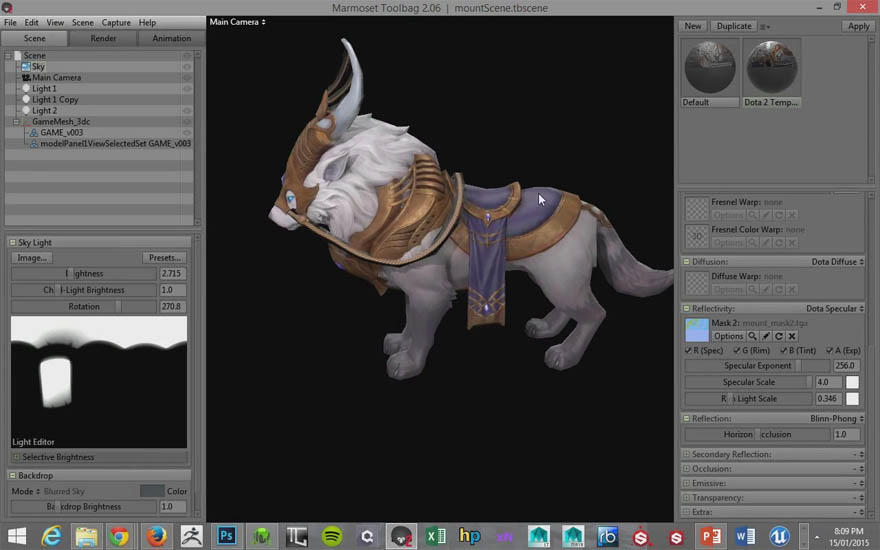Clear the Mask 2 texture with X icon

tap(792, 336)
